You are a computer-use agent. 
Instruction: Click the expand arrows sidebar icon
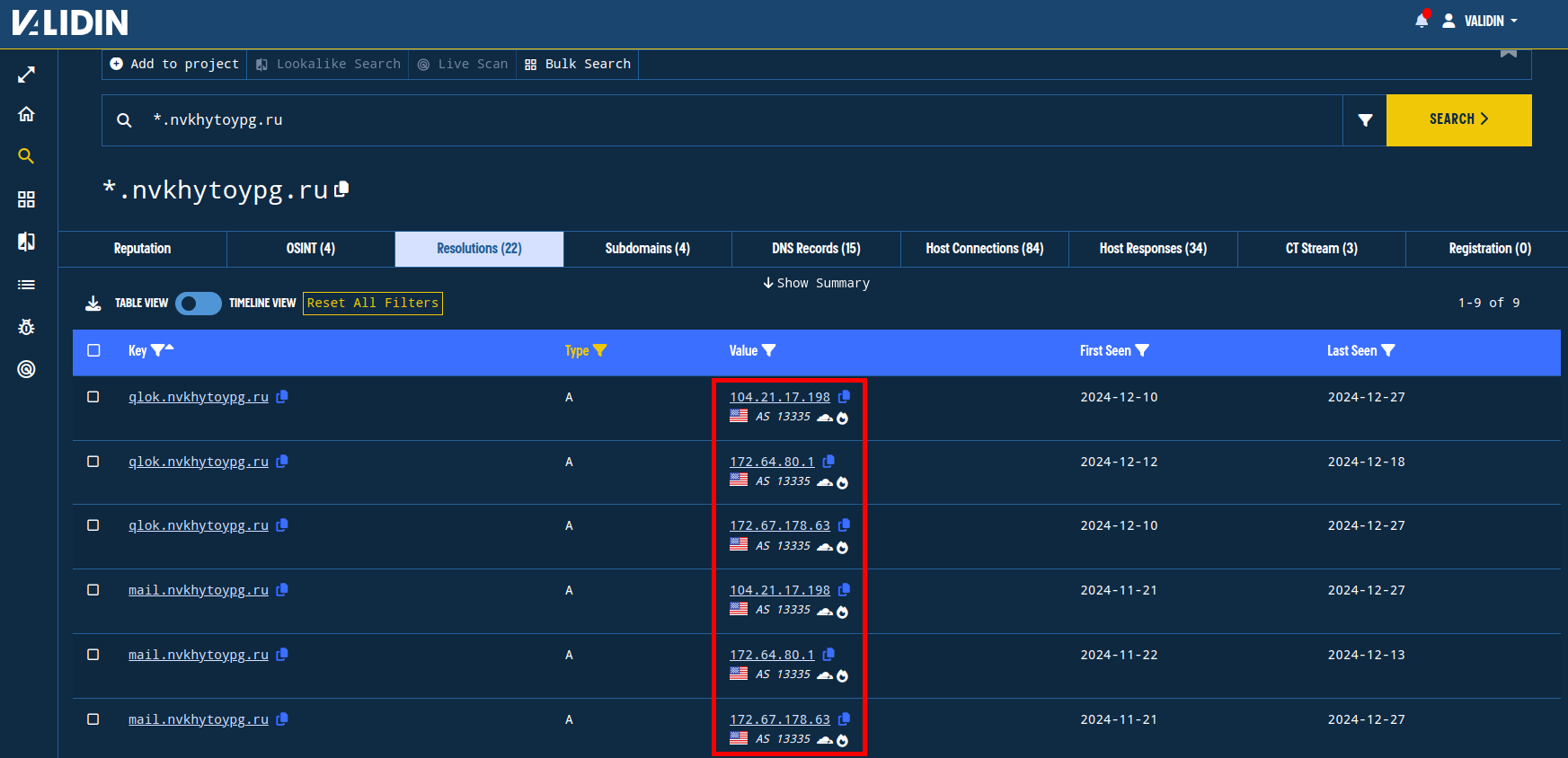coord(27,75)
